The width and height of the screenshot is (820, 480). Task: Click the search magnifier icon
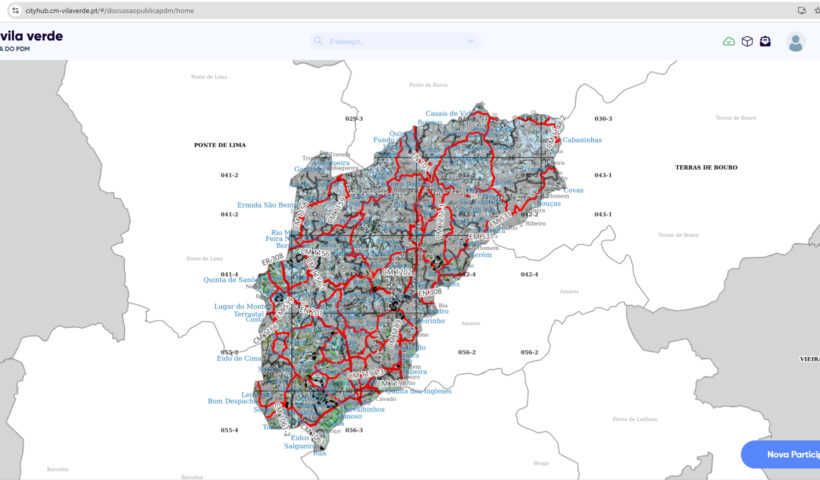point(319,42)
